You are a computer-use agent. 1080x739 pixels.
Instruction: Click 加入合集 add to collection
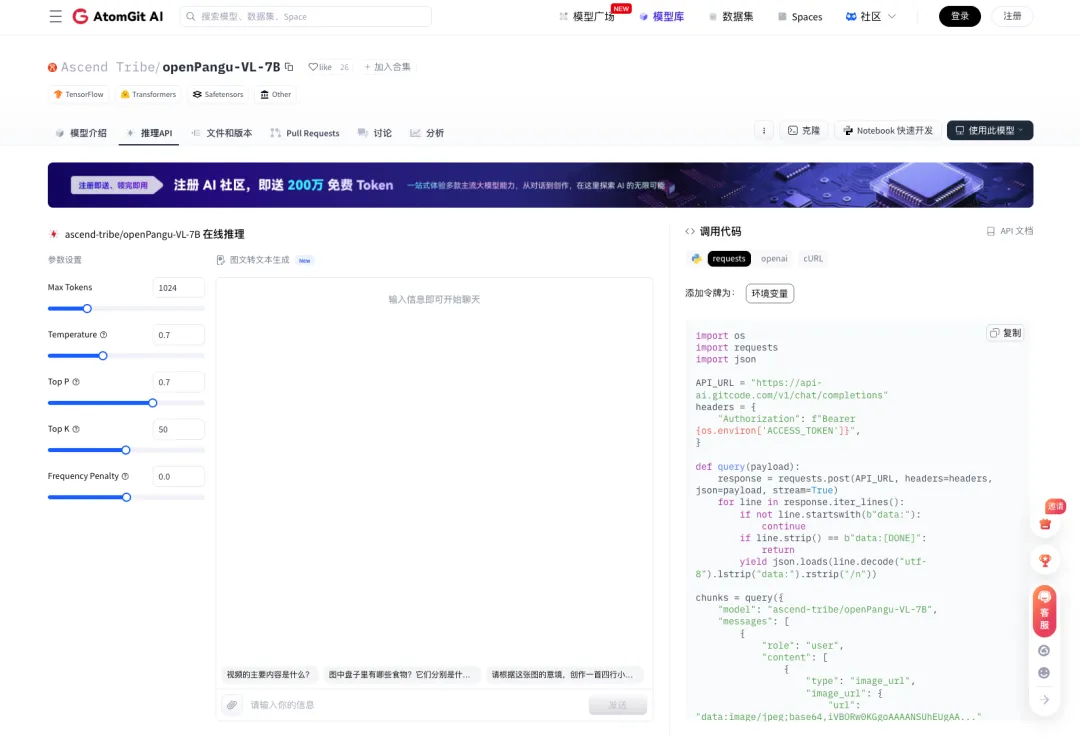pyautogui.click(x=387, y=67)
